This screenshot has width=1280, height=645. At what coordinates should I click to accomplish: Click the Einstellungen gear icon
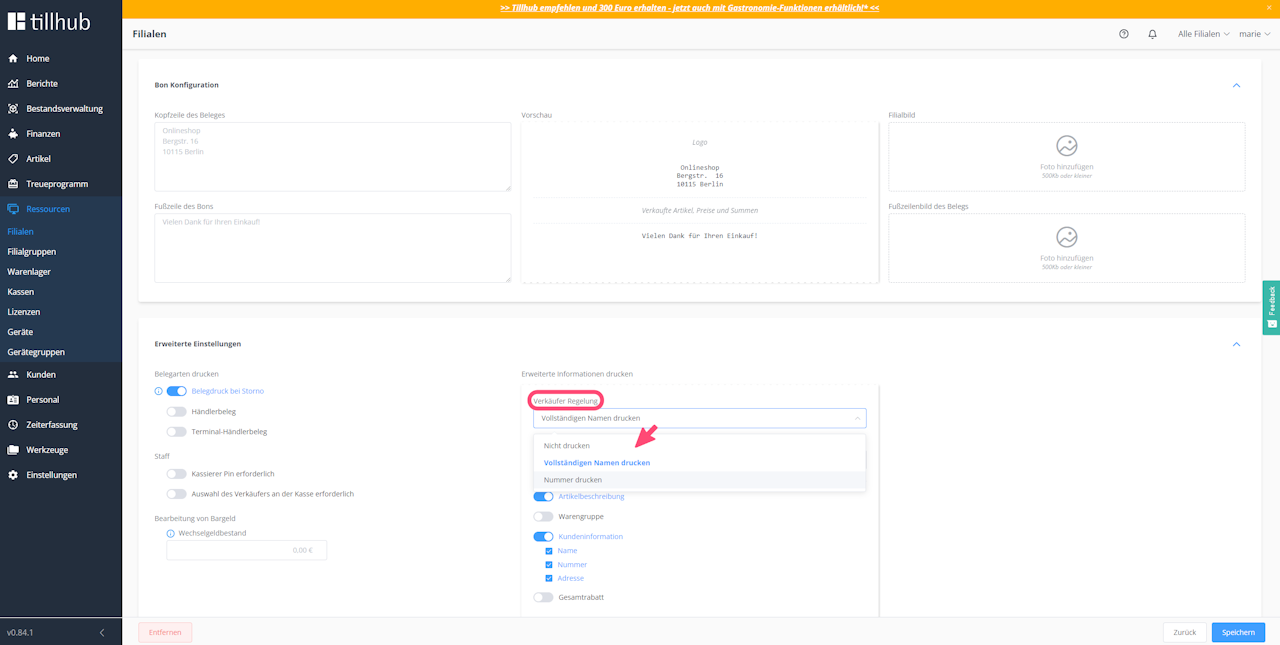13,475
